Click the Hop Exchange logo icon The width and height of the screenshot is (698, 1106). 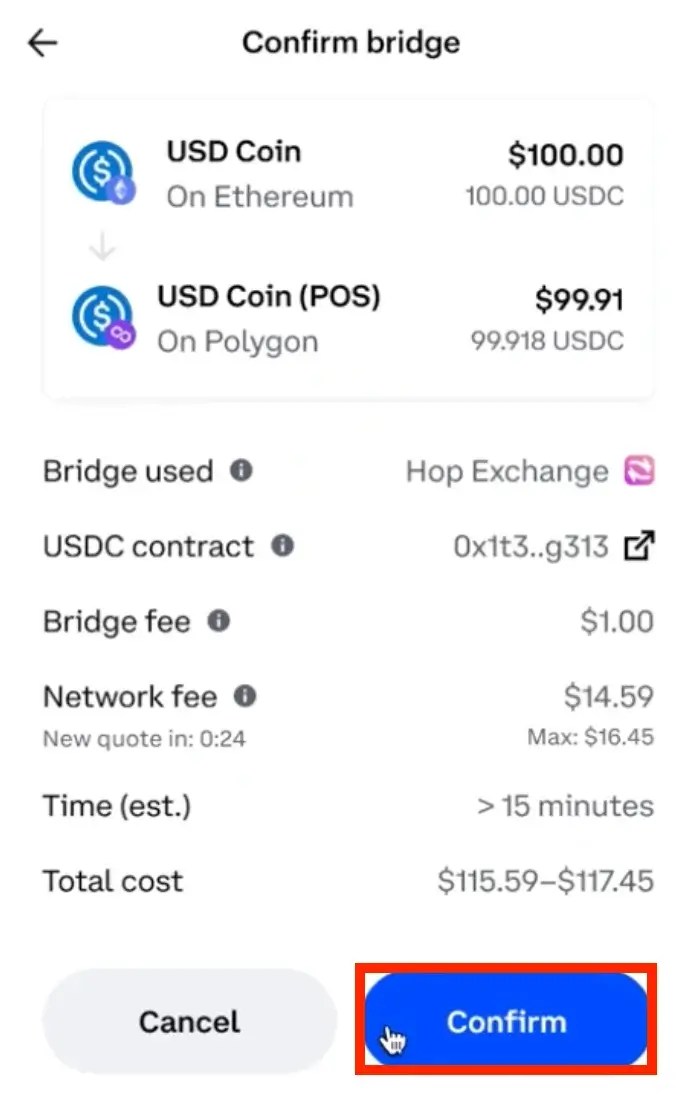(639, 471)
